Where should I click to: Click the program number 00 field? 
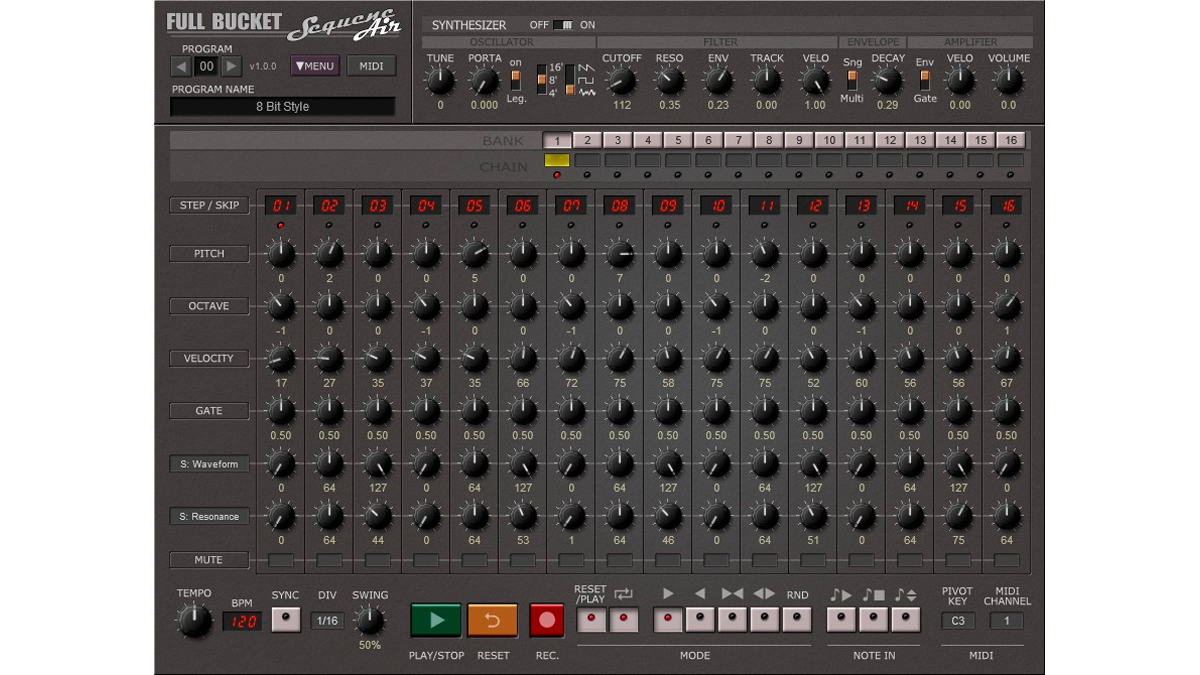[206, 67]
